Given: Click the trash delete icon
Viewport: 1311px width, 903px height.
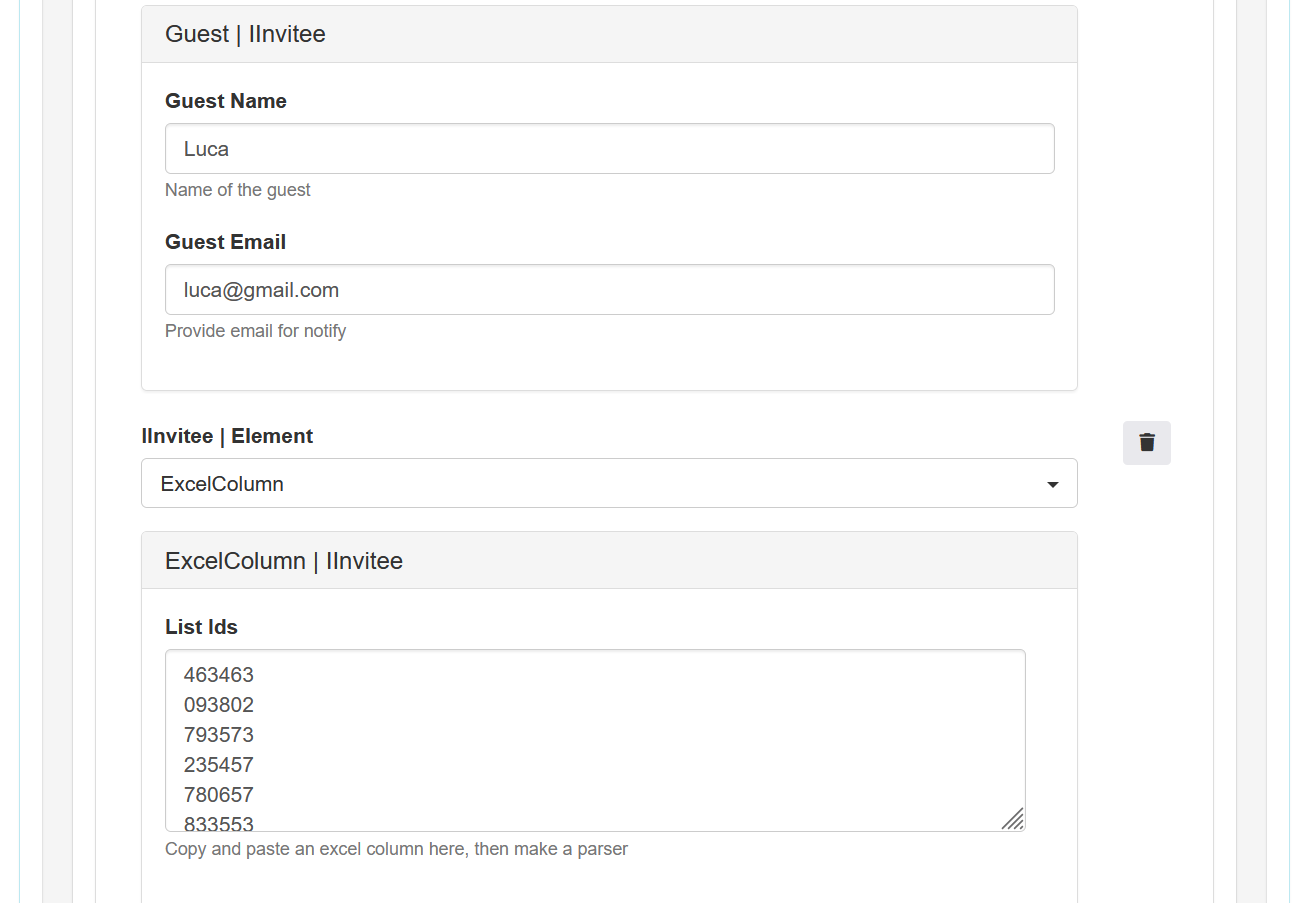Looking at the screenshot, I should coord(1146,443).
